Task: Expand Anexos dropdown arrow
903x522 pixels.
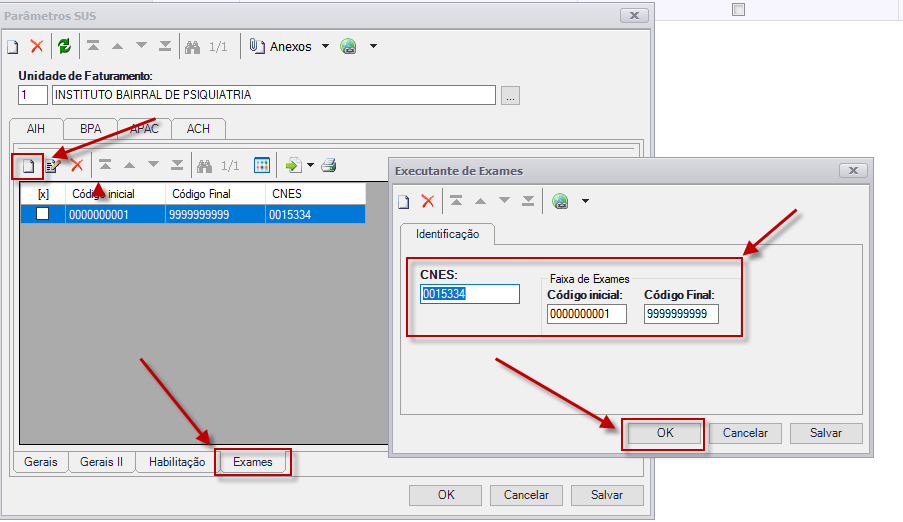Action: (325, 46)
